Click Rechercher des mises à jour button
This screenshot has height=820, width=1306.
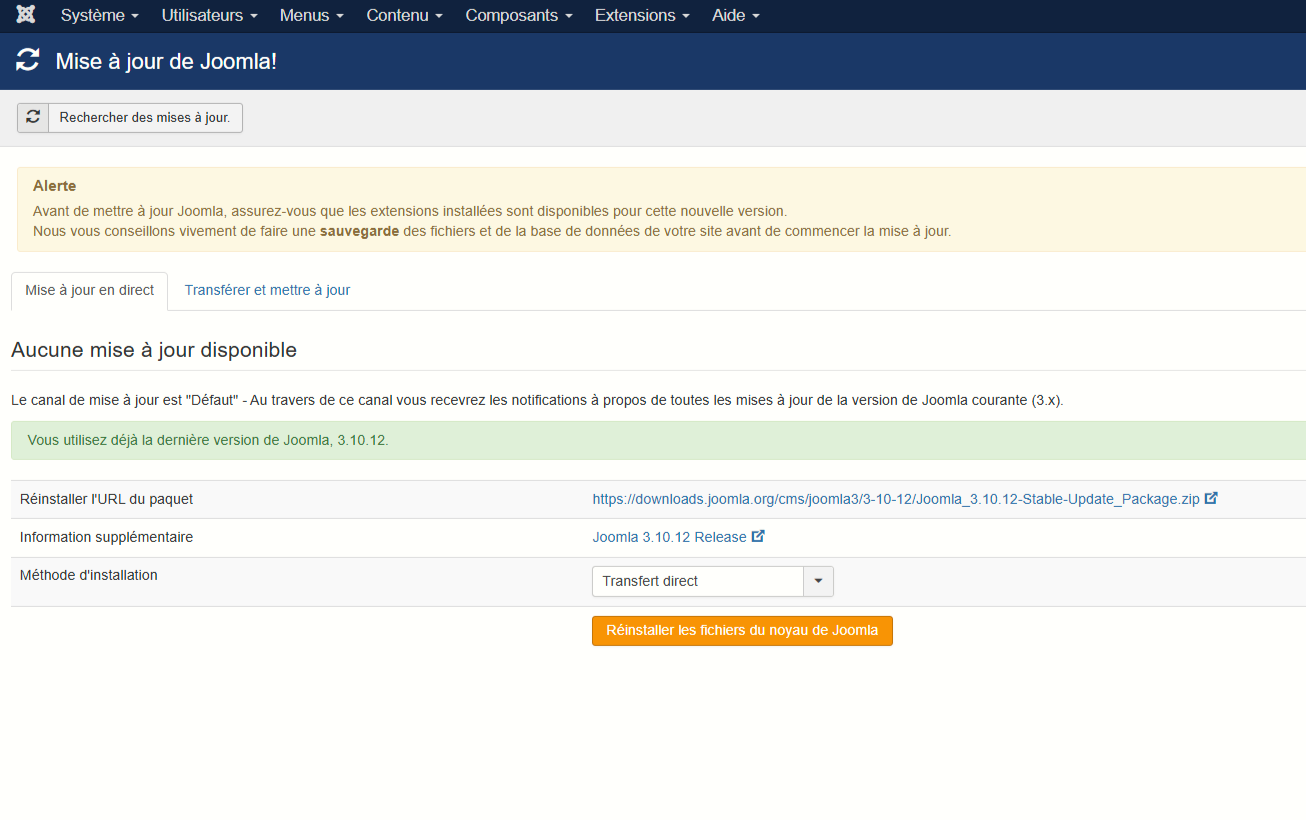(130, 117)
